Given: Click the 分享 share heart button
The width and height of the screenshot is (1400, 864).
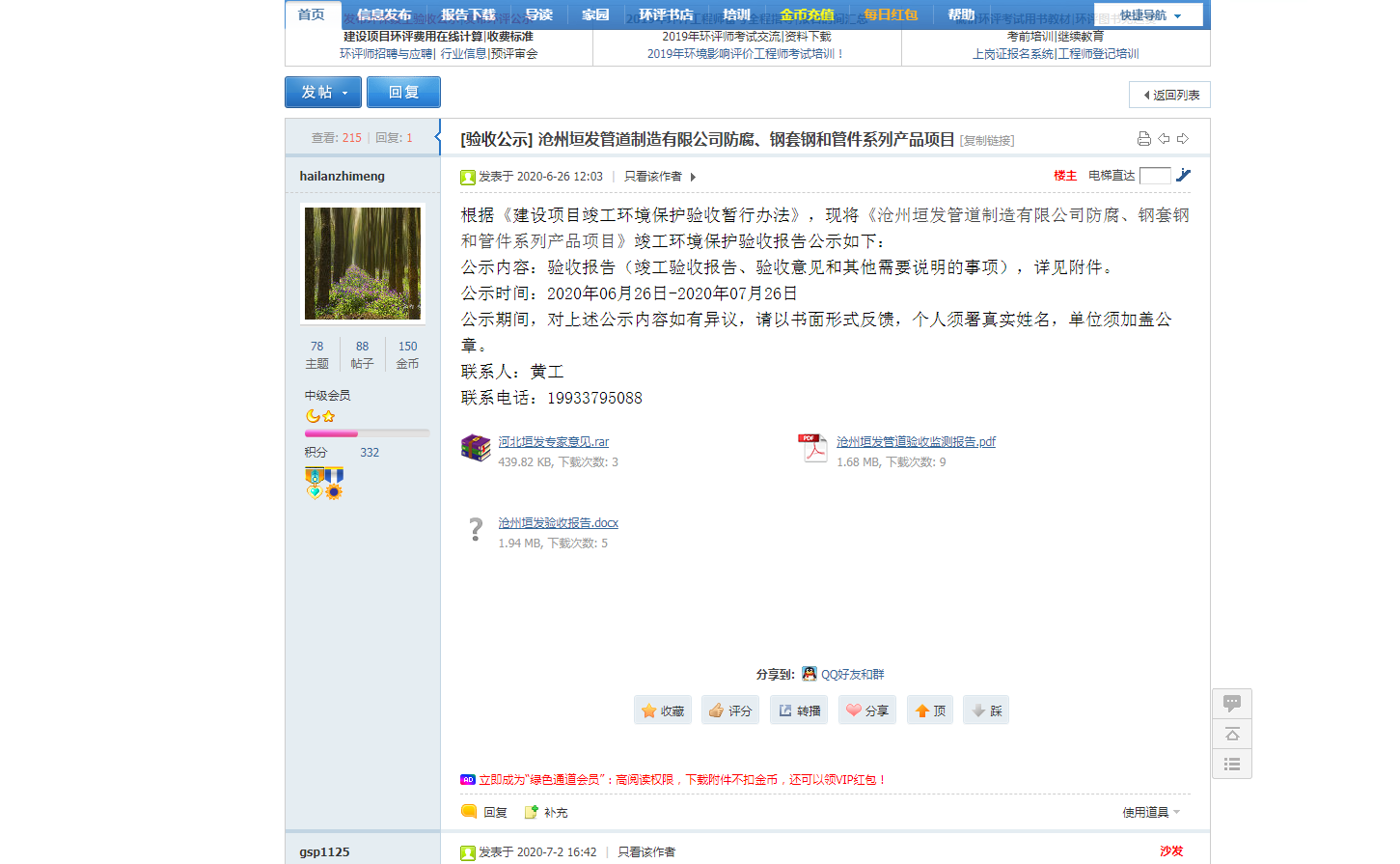Looking at the screenshot, I should [x=867, y=711].
